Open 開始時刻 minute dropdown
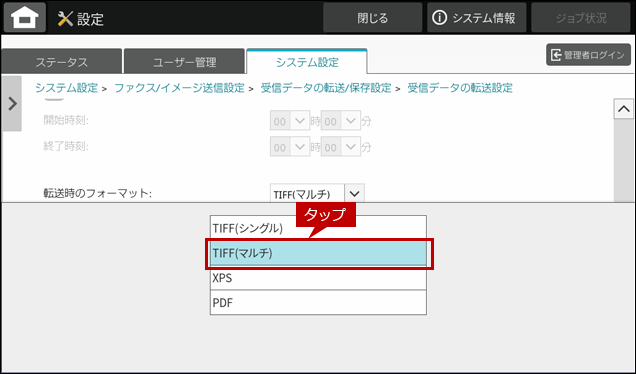The height and width of the screenshot is (374, 636). [x=341, y=120]
